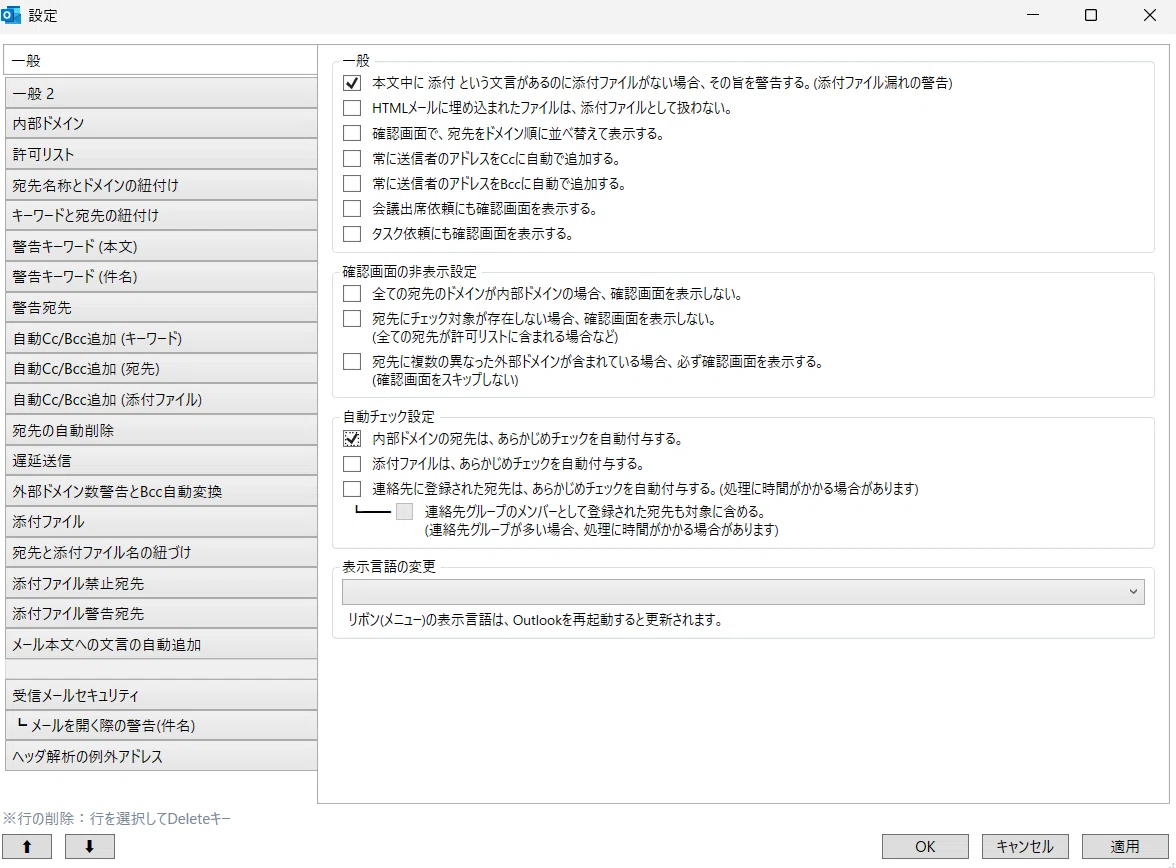Click the 自動チェック設定 group label

click(x=388, y=416)
